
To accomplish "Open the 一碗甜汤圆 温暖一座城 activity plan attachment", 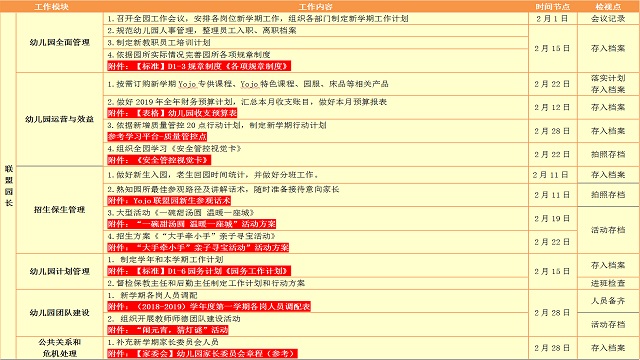I will point(192,224).
